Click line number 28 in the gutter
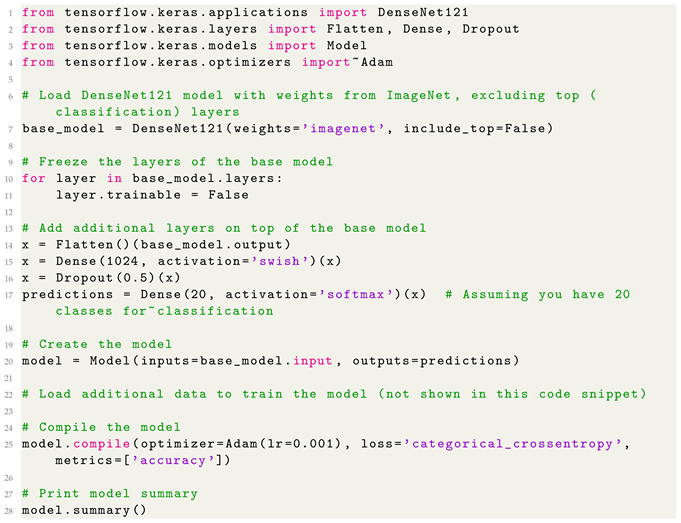 (x=8, y=510)
